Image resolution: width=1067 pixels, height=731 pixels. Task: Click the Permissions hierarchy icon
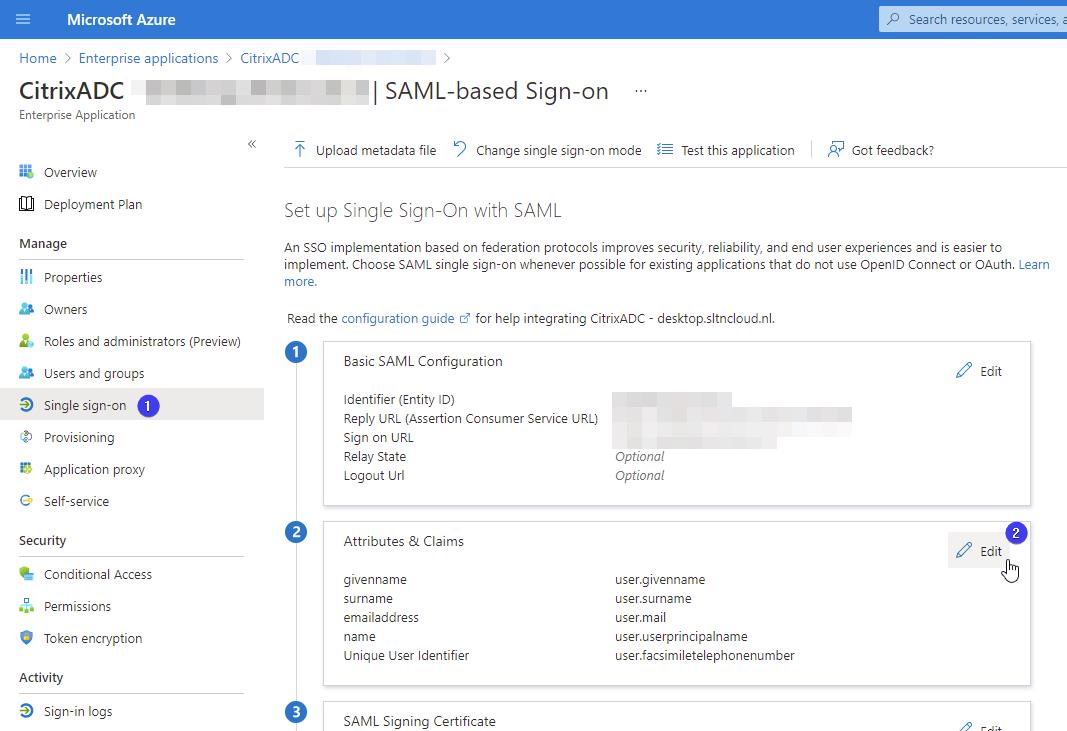[x=26, y=605]
